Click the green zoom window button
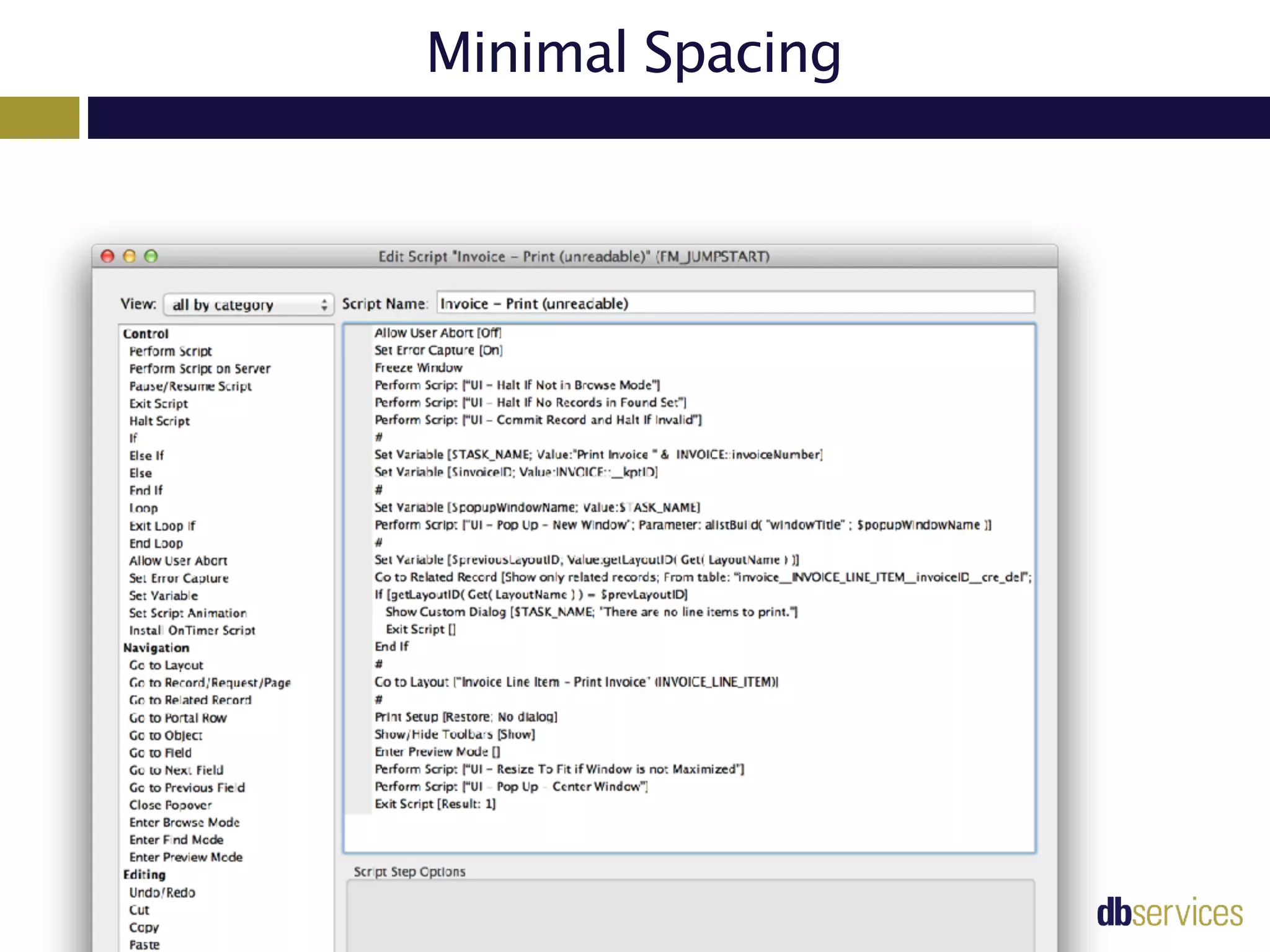1270x952 pixels. click(x=151, y=256)
